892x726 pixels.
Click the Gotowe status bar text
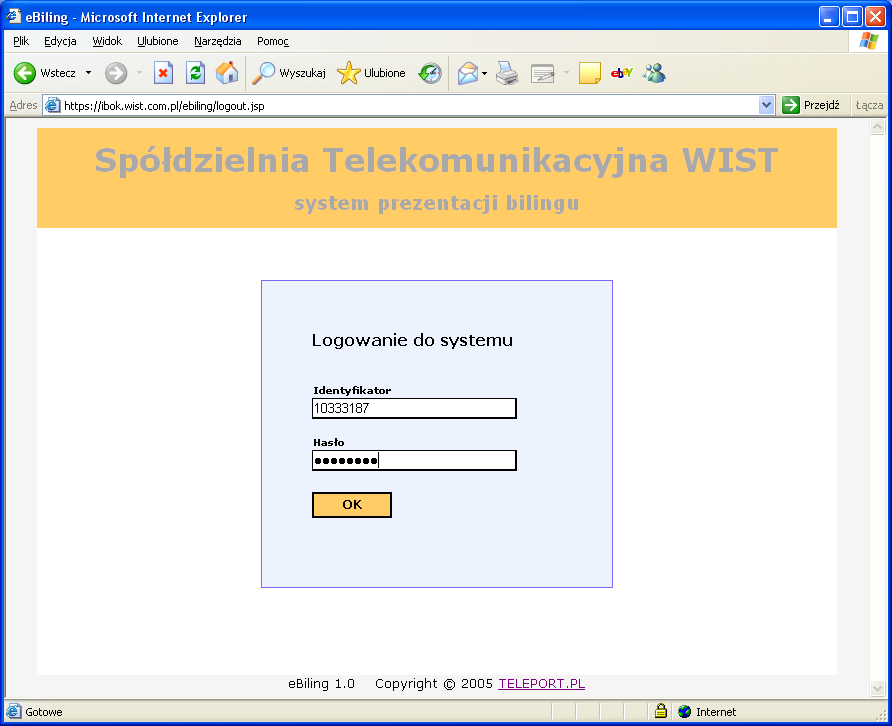pos(44,712)
